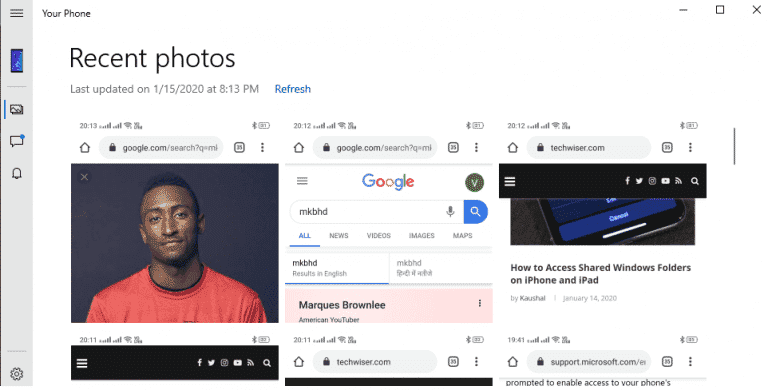The width and height of the screenshot is (768, 390).
Task: Select the phone device icon in sidebar
Action: point(17,61)
